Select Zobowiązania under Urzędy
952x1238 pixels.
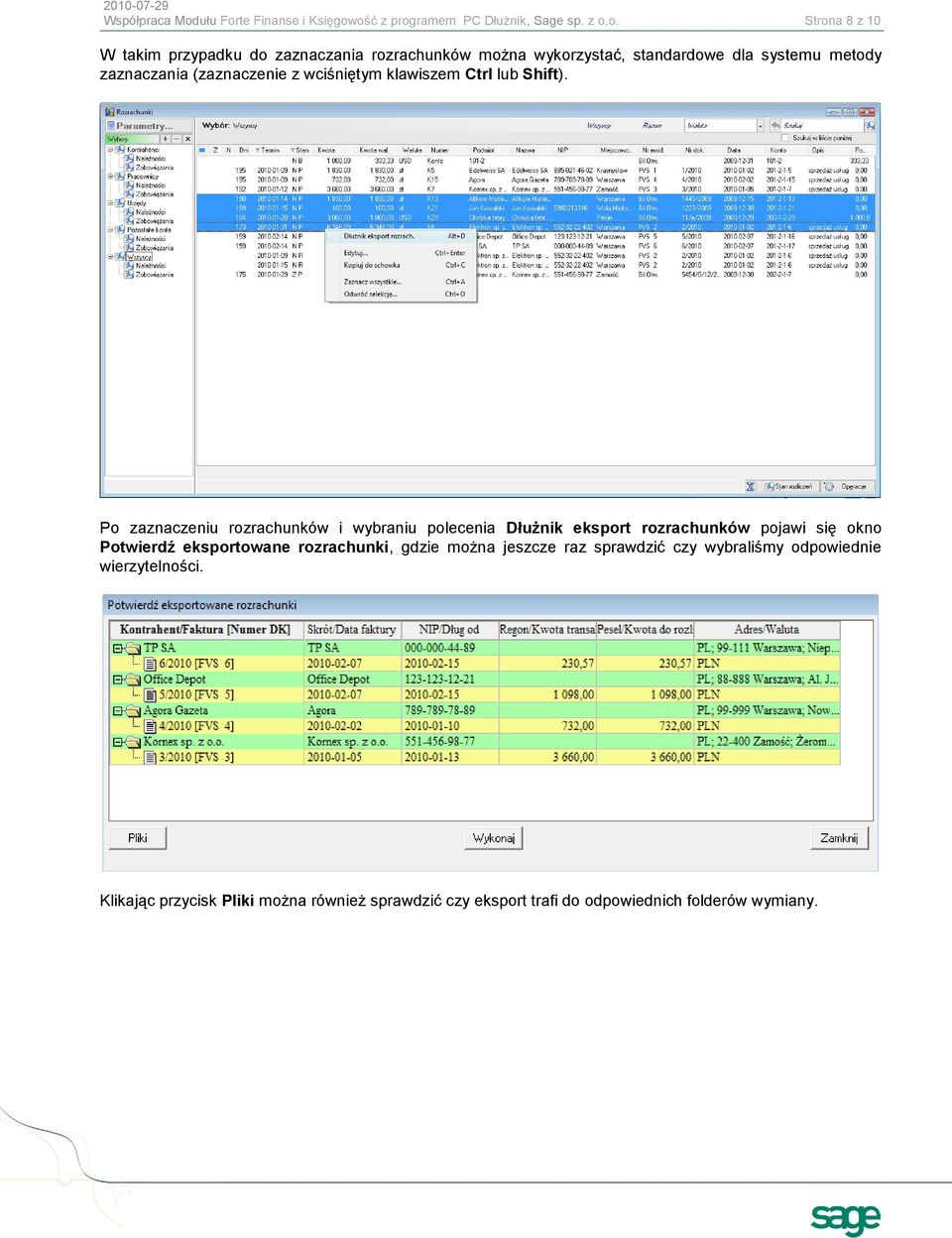(x=155, y=220)
